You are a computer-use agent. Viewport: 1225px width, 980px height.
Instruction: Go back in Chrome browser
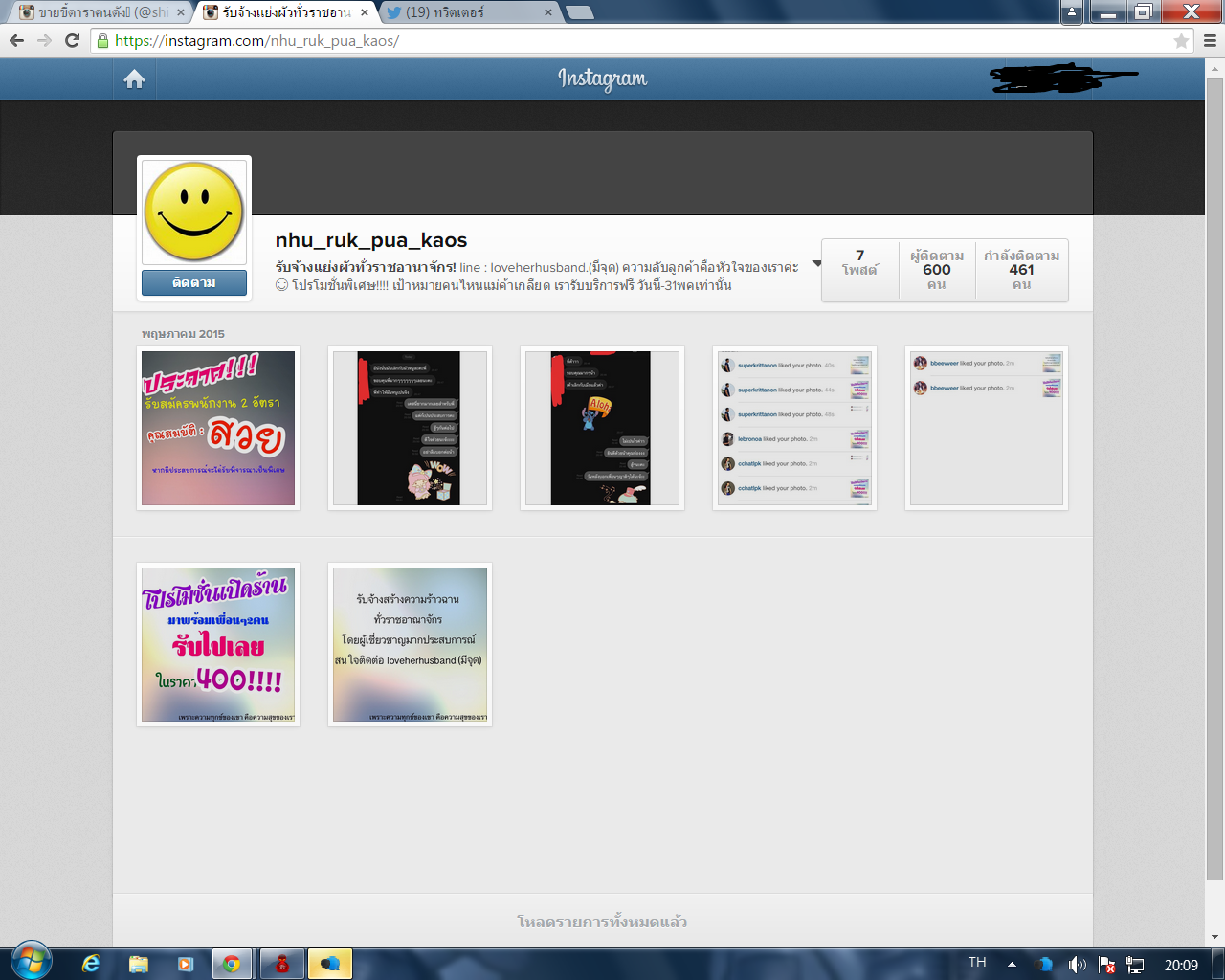click(x=16, y=40)
